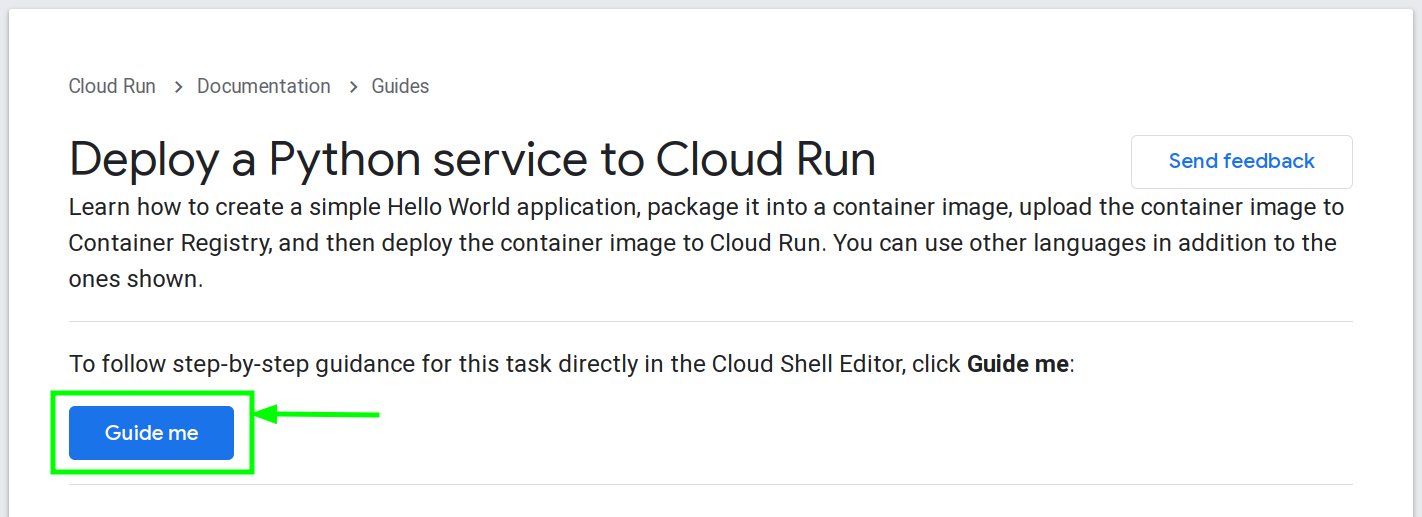Click the page title Deploy a Python service

click(472, 159)
